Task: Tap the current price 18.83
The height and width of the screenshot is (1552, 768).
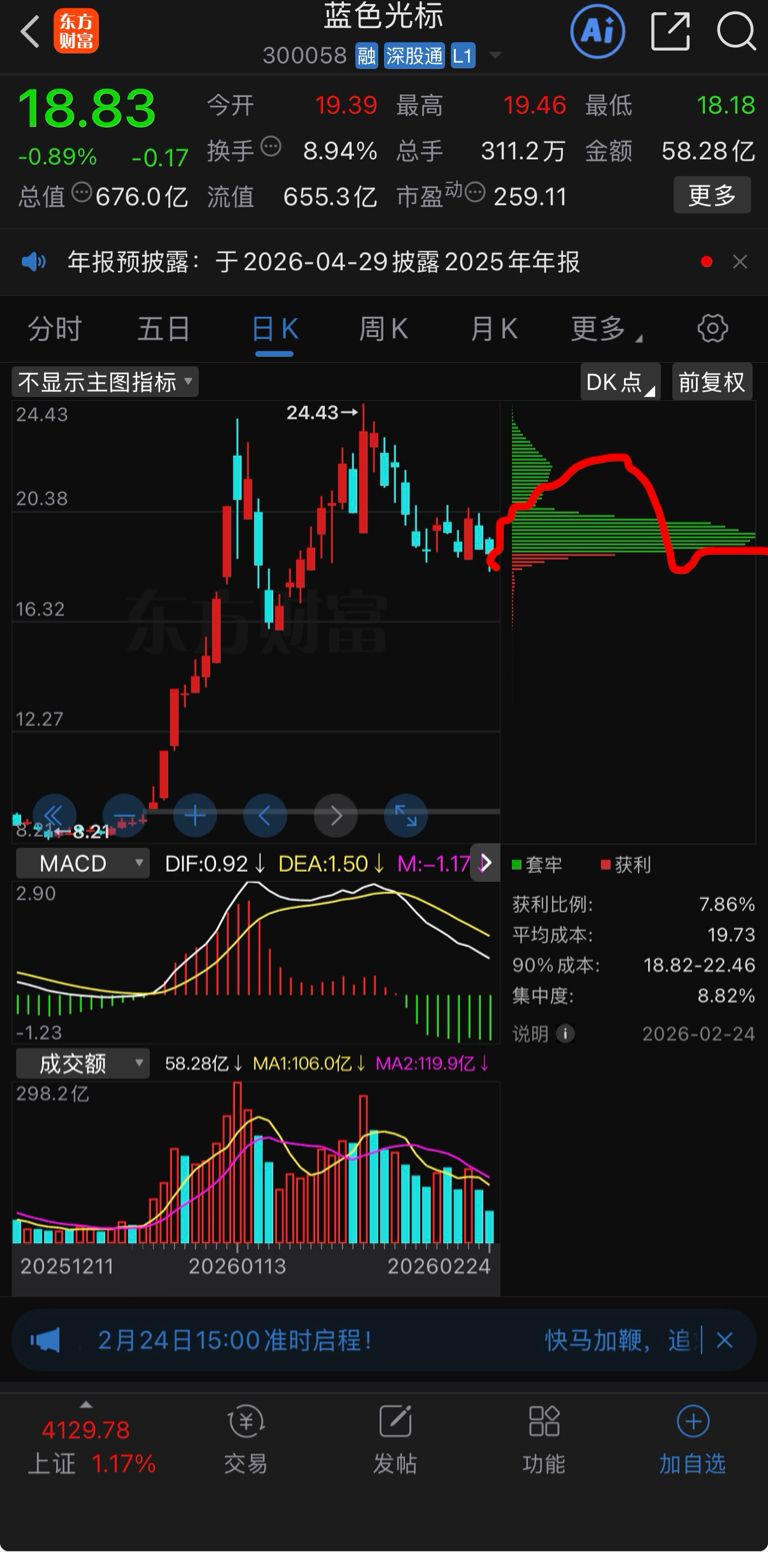Action: point(87,108)
